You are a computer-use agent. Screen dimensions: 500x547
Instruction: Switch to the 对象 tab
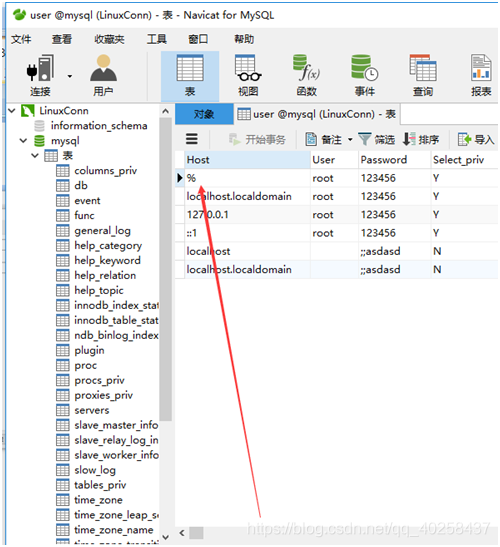pos(204,114)
